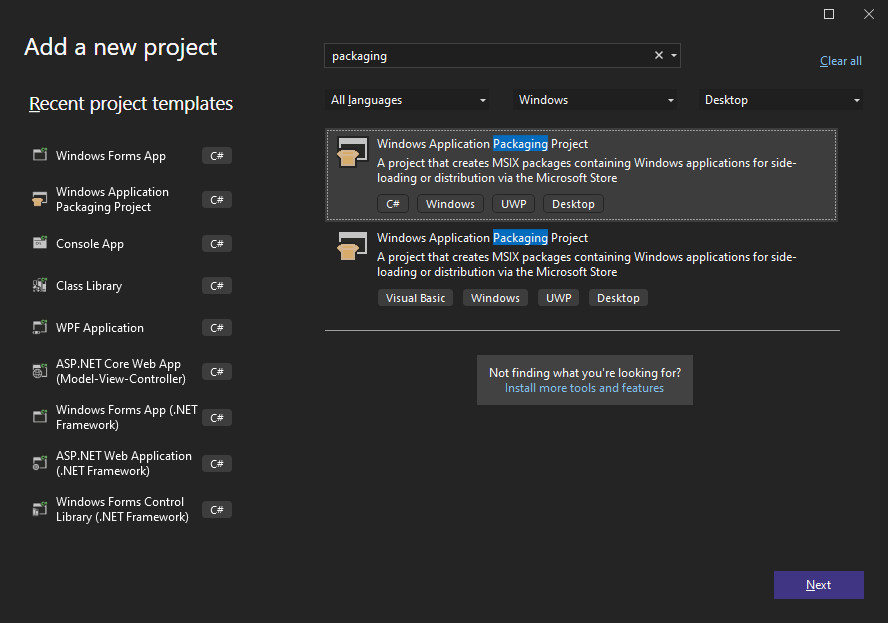
Task: Open the search history dropdown arrow
Action: pos(674,56)
